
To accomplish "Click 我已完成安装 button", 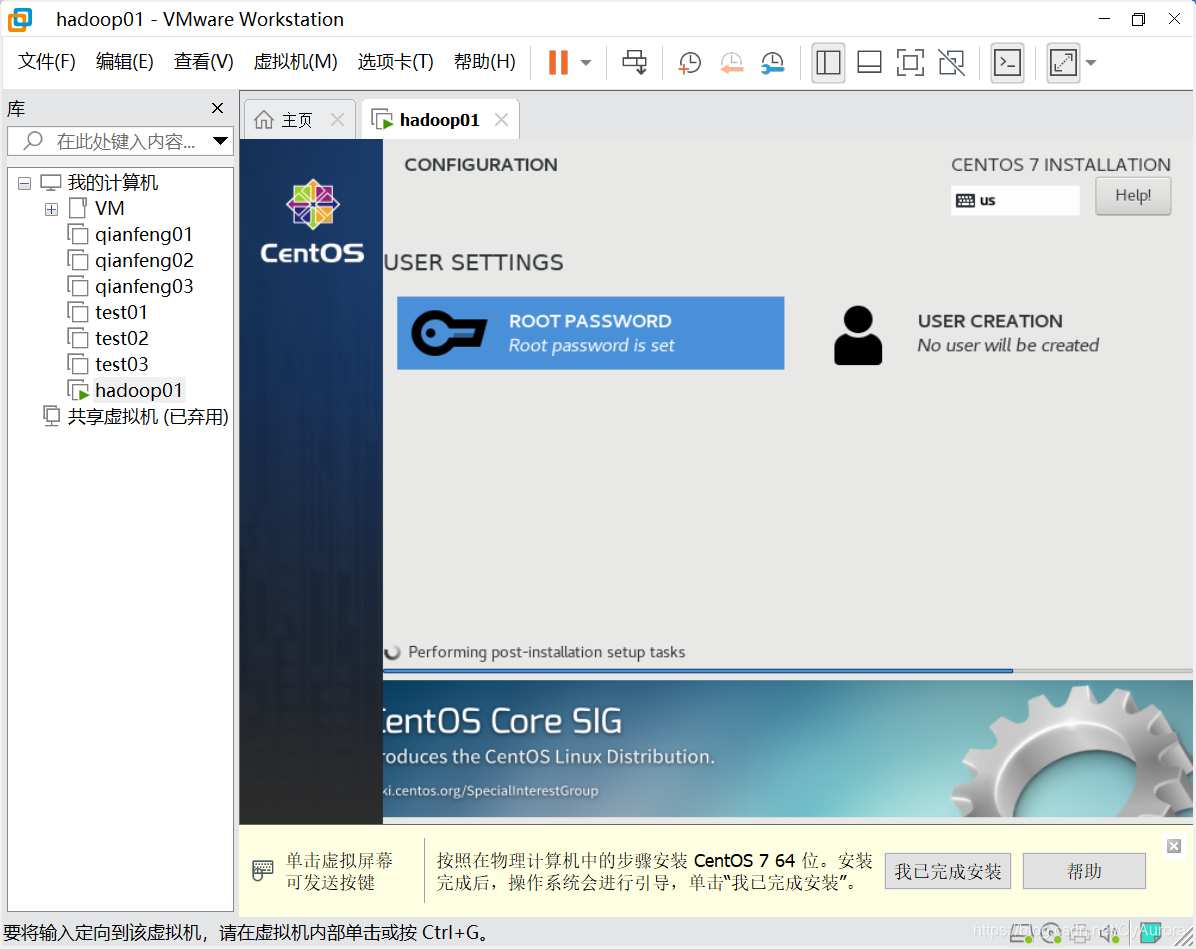I will tap(948, 871).
